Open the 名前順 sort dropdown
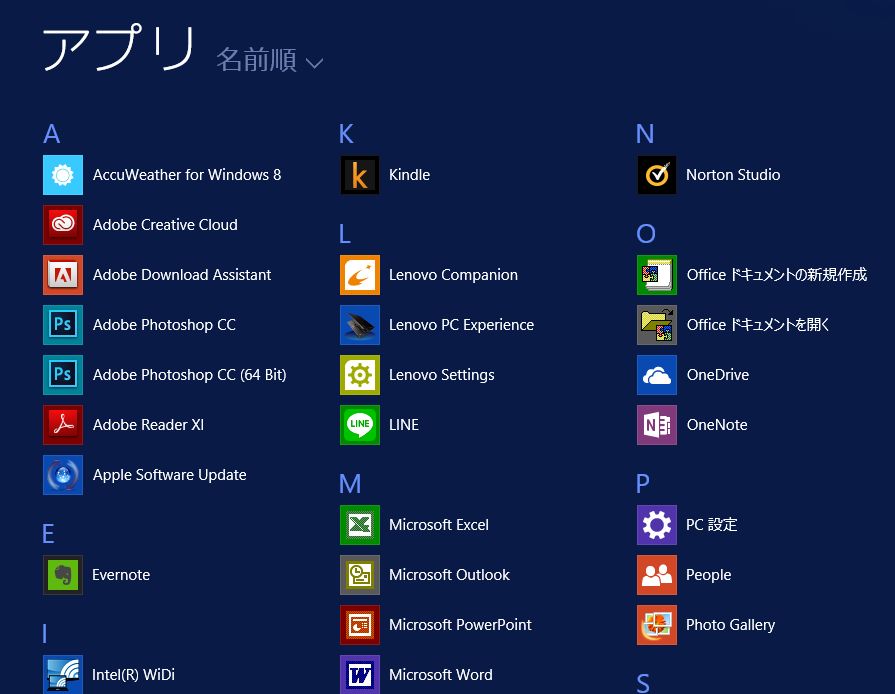Screen dimensions: 895x694 pyautogui.click(x=269, y=60)
